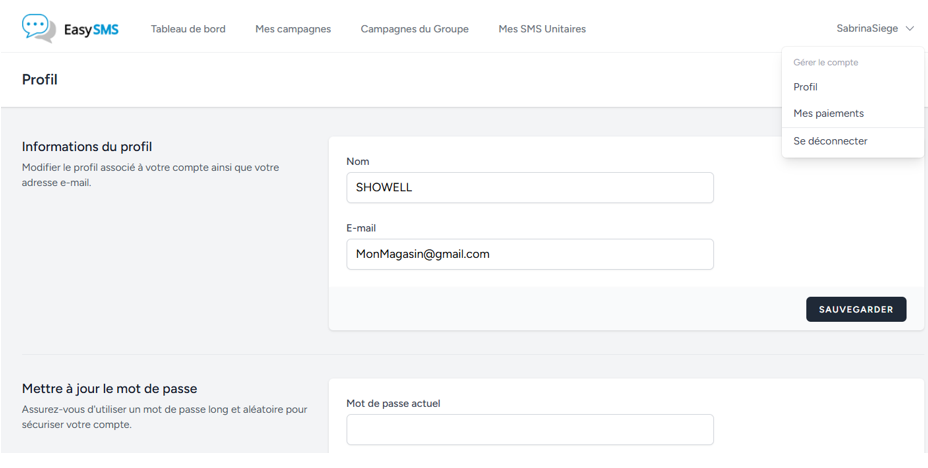928x468 pixels.
Task: Click the "Mot de passe actuel" label
Action: click(x=393, y=403)
